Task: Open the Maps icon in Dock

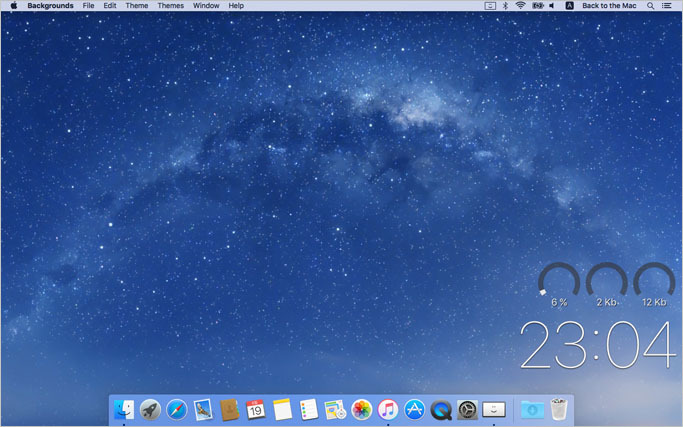Action: click(x=335, y=410)
